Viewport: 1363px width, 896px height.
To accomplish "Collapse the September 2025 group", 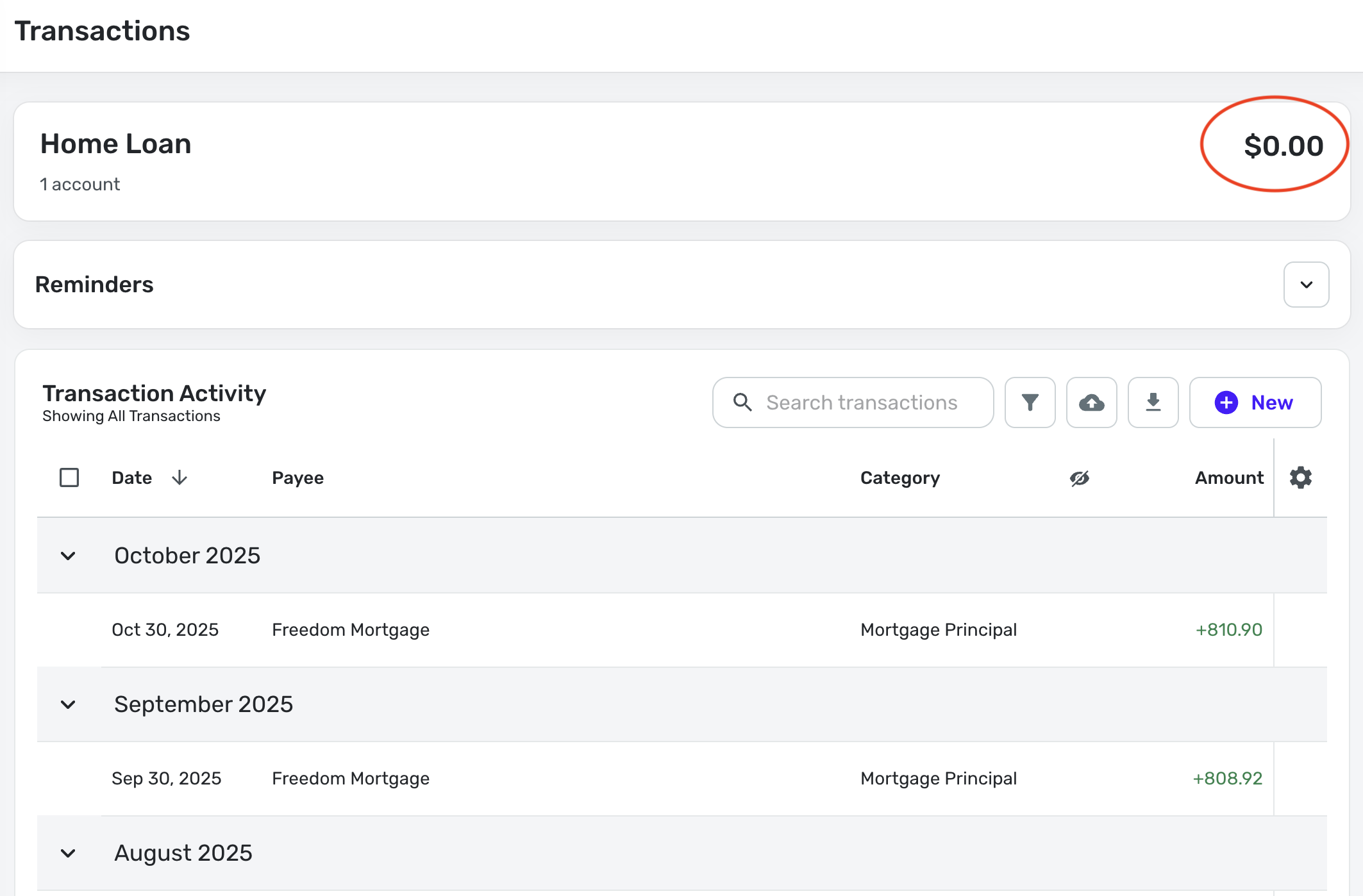I will [68, 704].
